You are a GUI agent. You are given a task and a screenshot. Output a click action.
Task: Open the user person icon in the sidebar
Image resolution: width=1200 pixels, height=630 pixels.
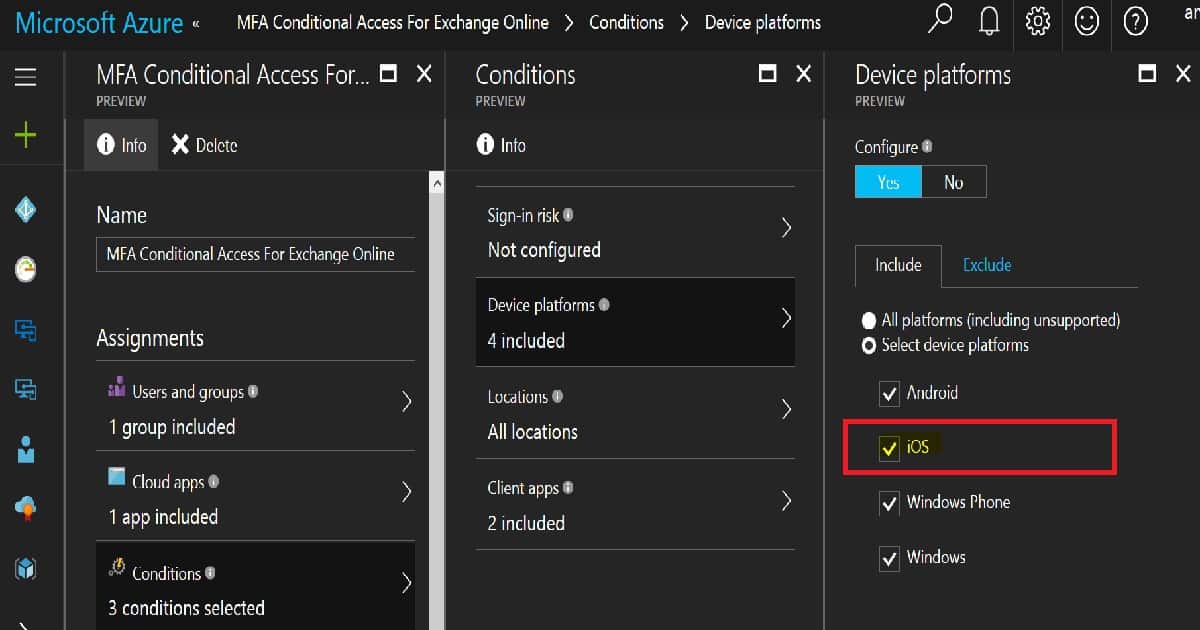26,449
